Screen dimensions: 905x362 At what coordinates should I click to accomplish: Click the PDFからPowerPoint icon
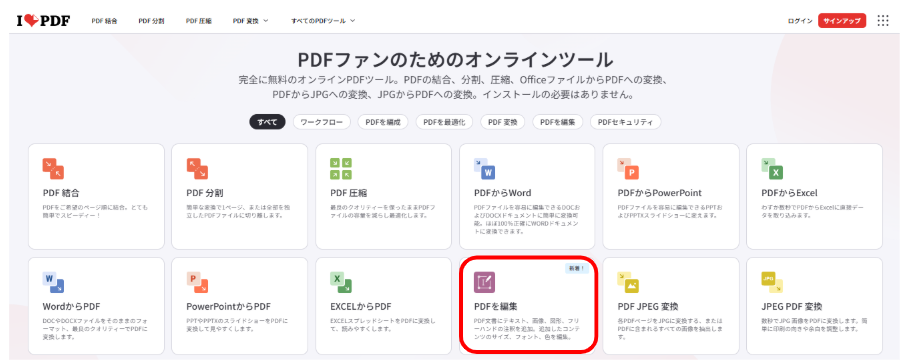(x=628, y=169)
